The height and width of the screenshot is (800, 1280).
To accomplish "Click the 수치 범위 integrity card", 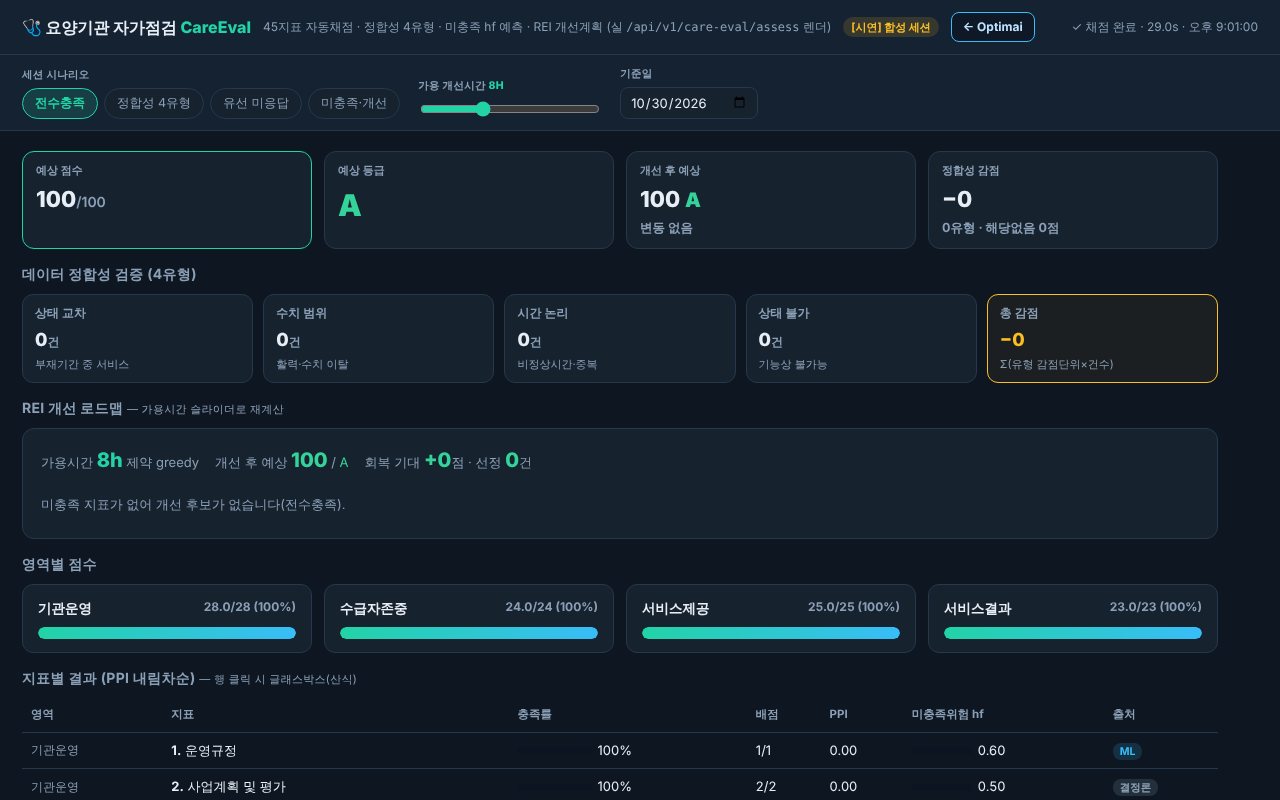I will [378, 338].
